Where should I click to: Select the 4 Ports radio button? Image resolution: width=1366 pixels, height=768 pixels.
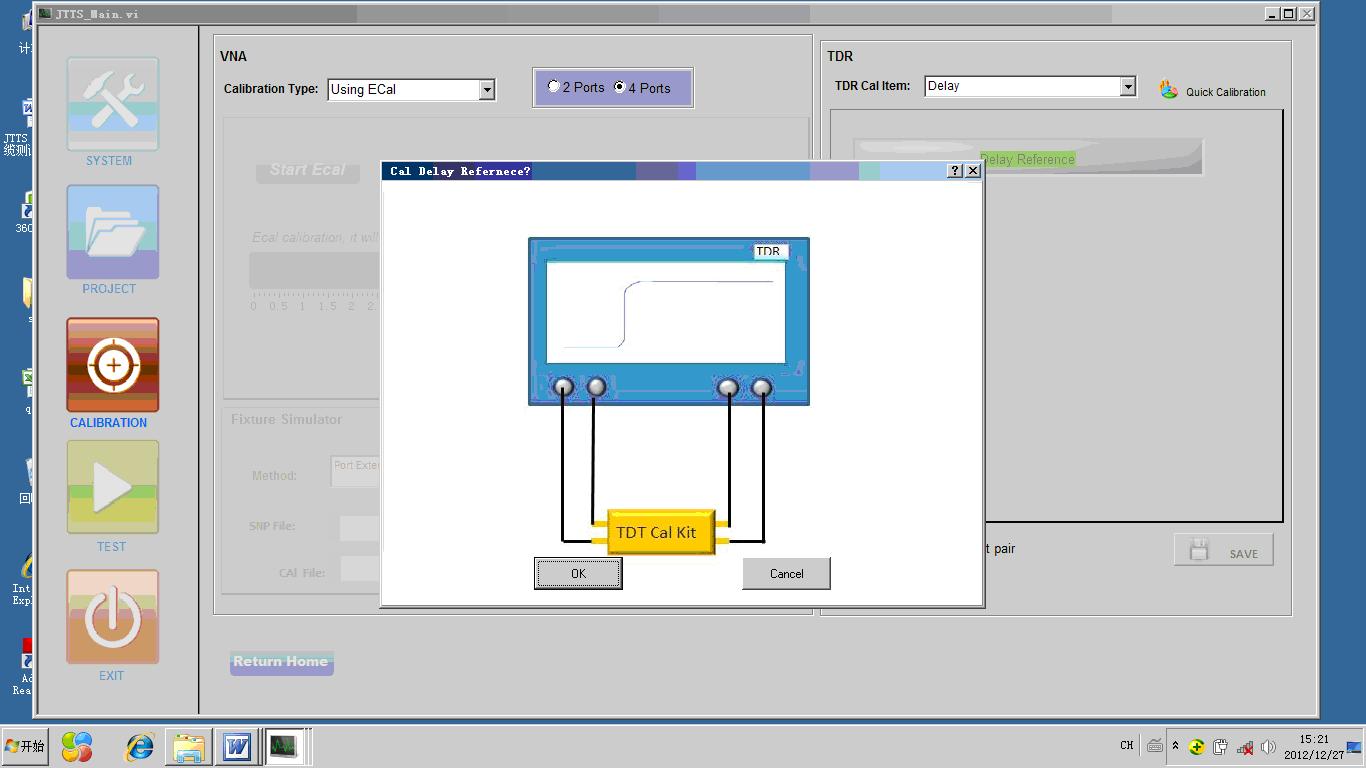[x=620, y=87]
